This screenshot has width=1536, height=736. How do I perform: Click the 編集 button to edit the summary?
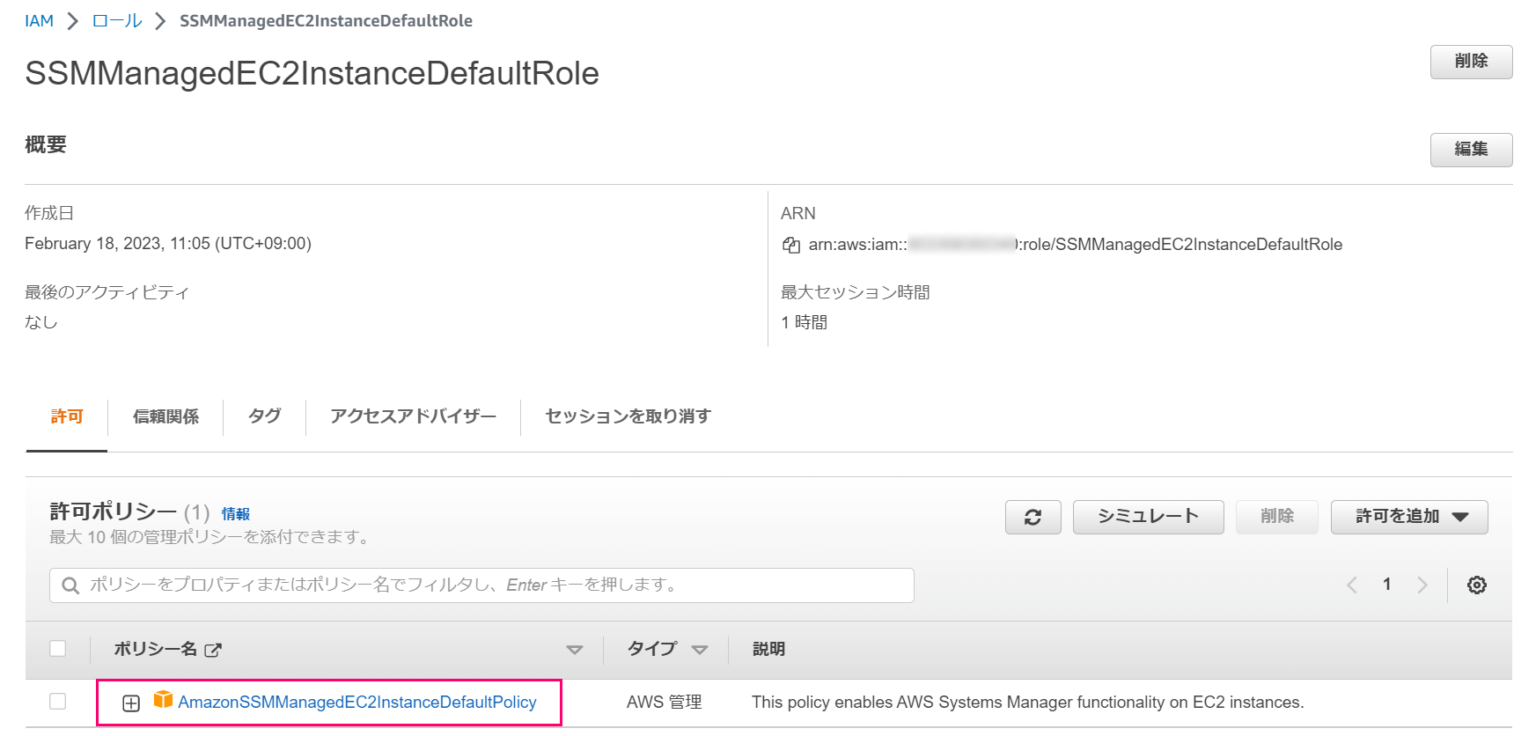pyautogui.click(x=1470, y=149)
